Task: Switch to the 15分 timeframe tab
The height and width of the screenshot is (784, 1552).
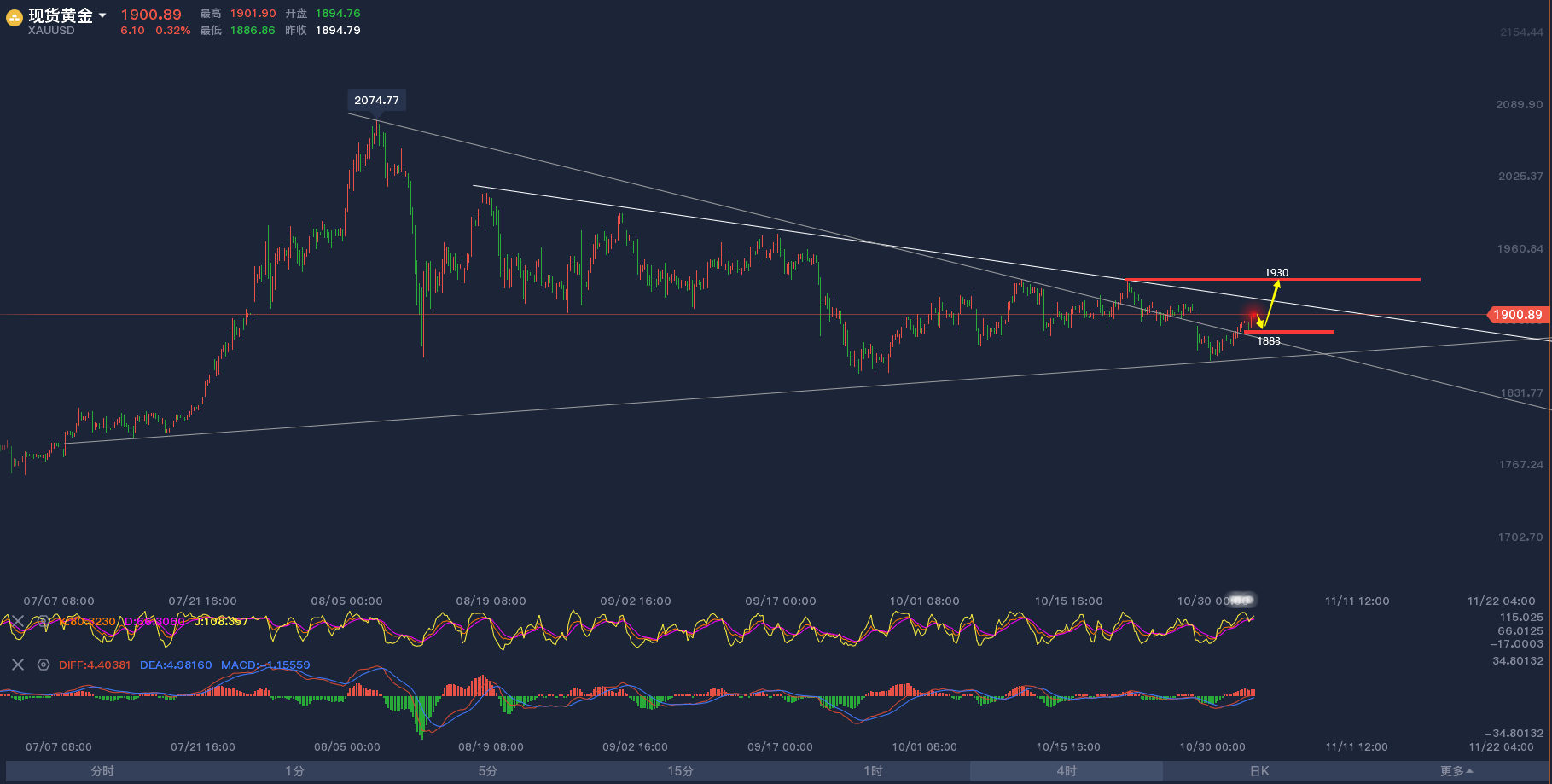Action: 681,771
